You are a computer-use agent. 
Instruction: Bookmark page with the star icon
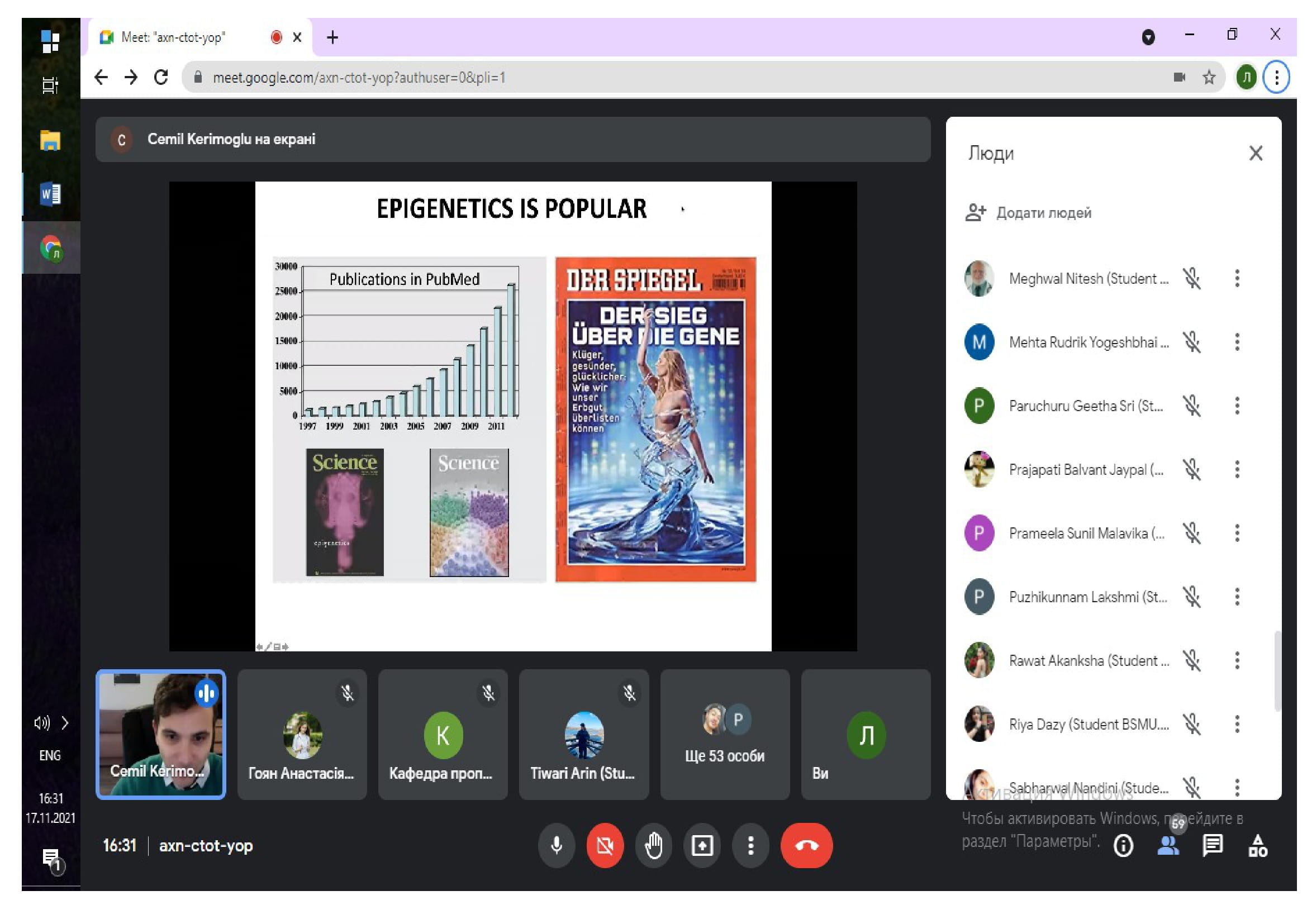[x=1209, y=78]
